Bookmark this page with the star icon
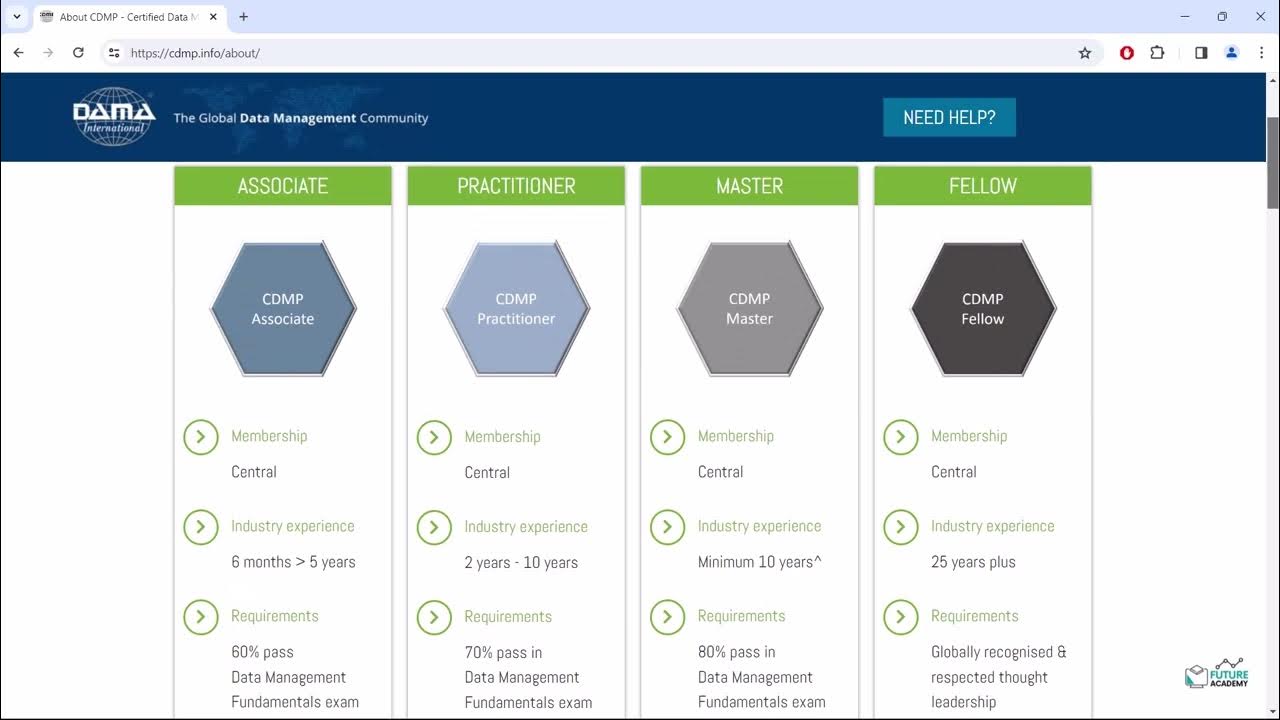This screenshot has width=1280, height=720. (1085, 53)
